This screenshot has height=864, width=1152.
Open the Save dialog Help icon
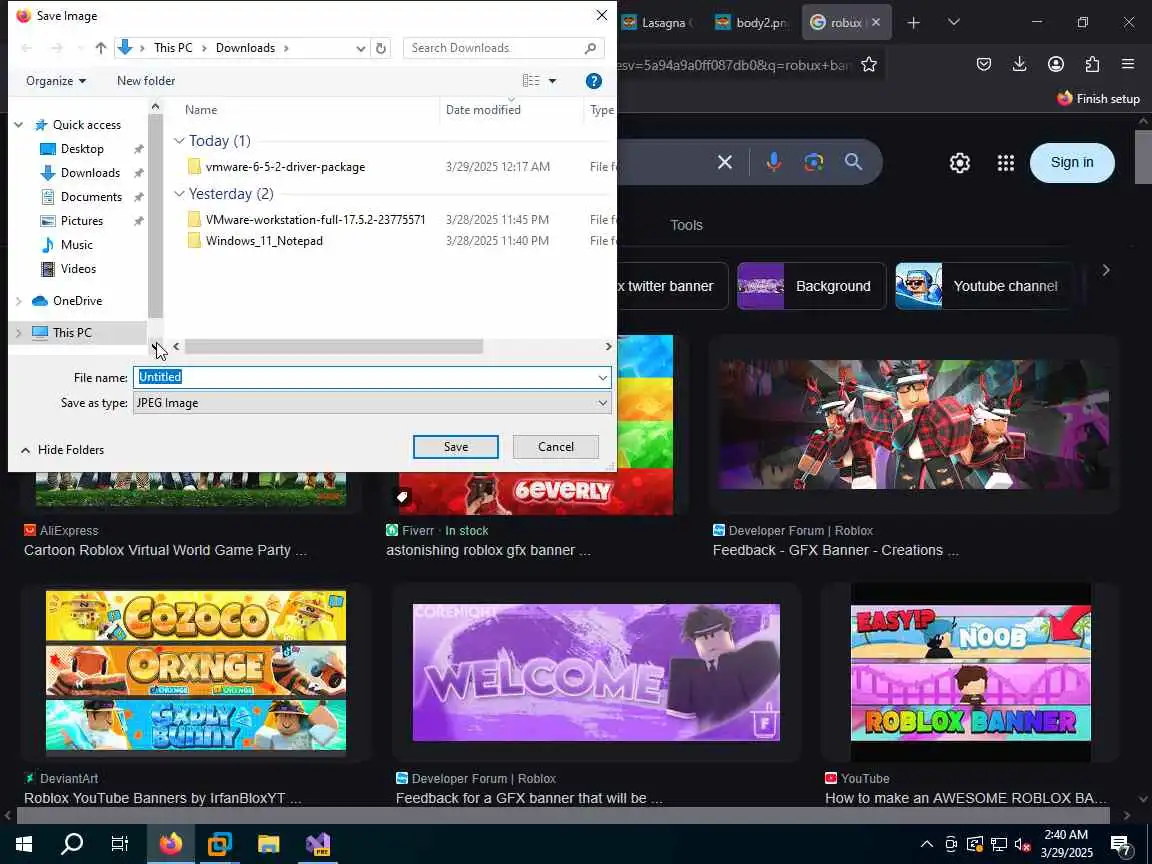point(594,81)
